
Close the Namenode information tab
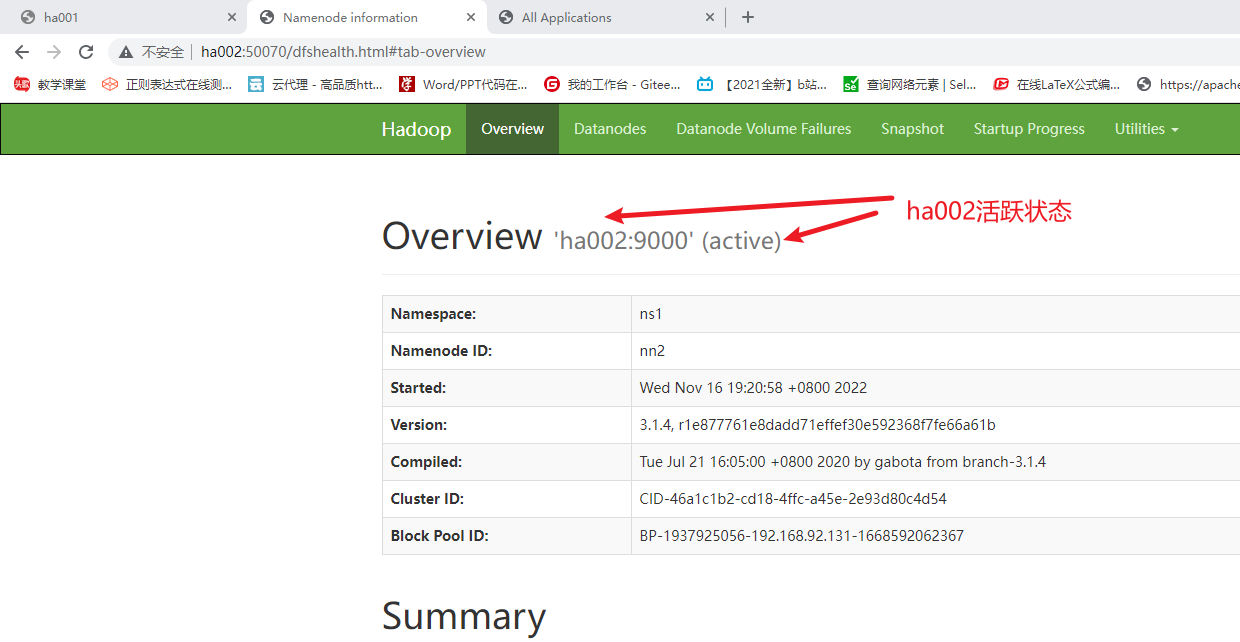[470, 17]
